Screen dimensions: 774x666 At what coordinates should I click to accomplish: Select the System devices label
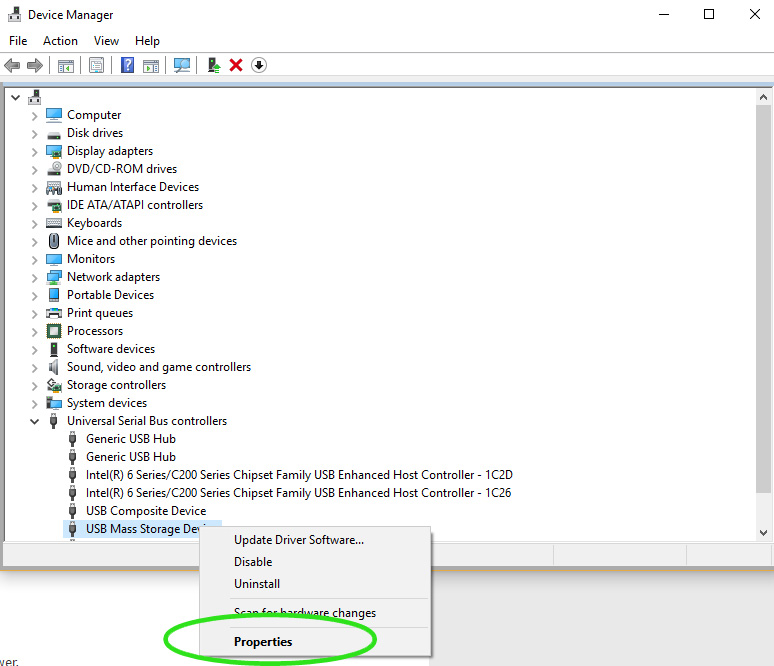click(x=107, y=403)
